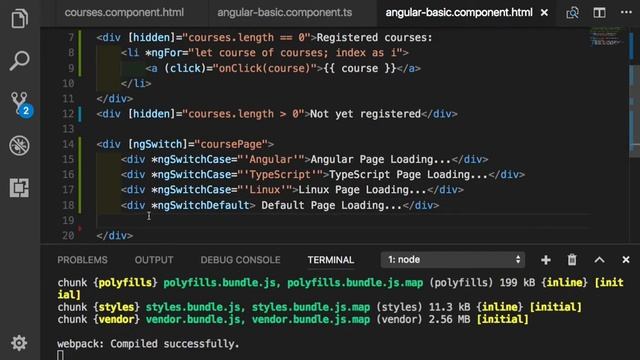Switch to angular-basic.component.ts tab
Screen dimensions: 640x360
[x=284, y=13]
